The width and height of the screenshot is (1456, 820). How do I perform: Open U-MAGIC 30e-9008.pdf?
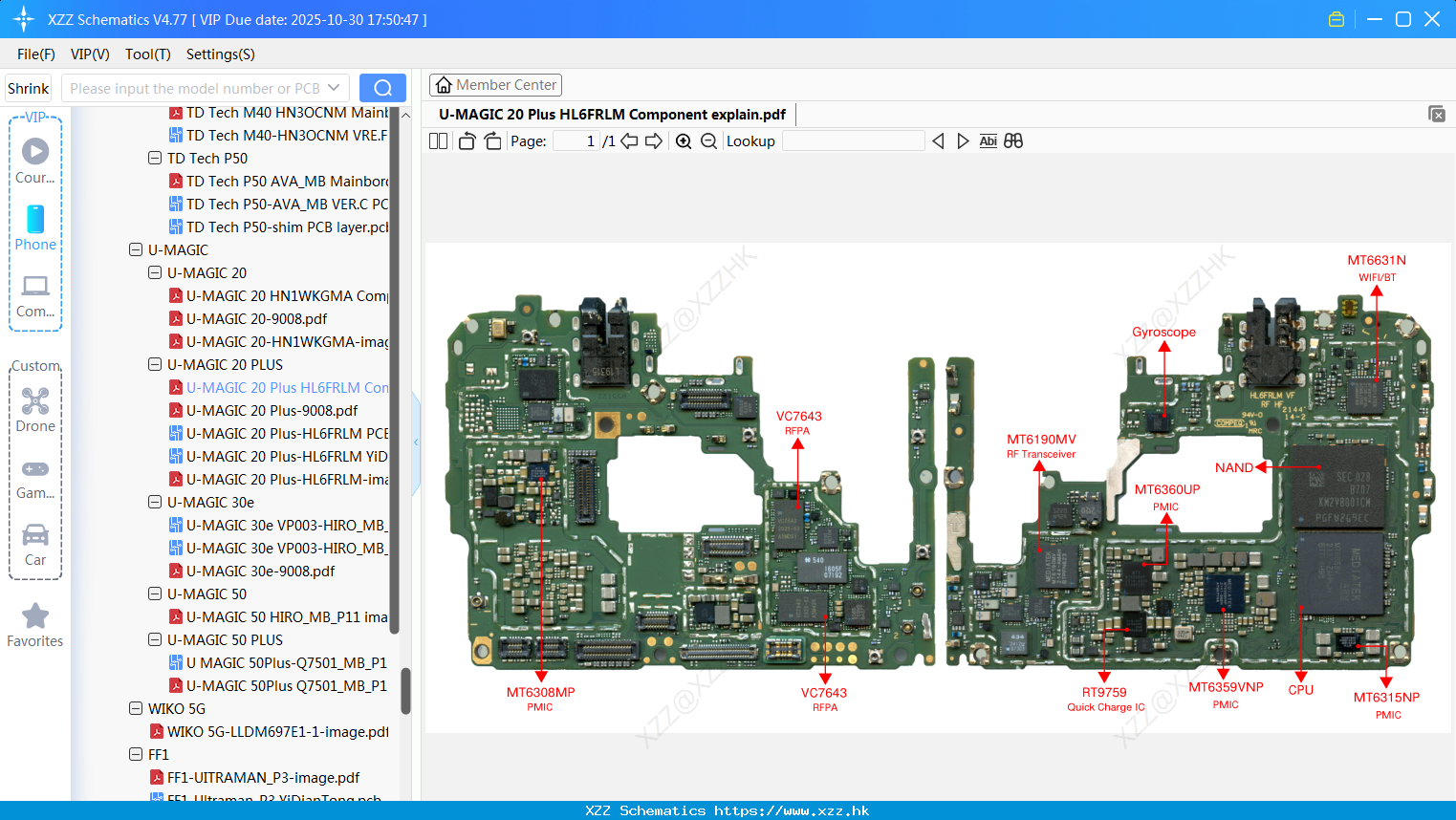click(x=260, y=572)
